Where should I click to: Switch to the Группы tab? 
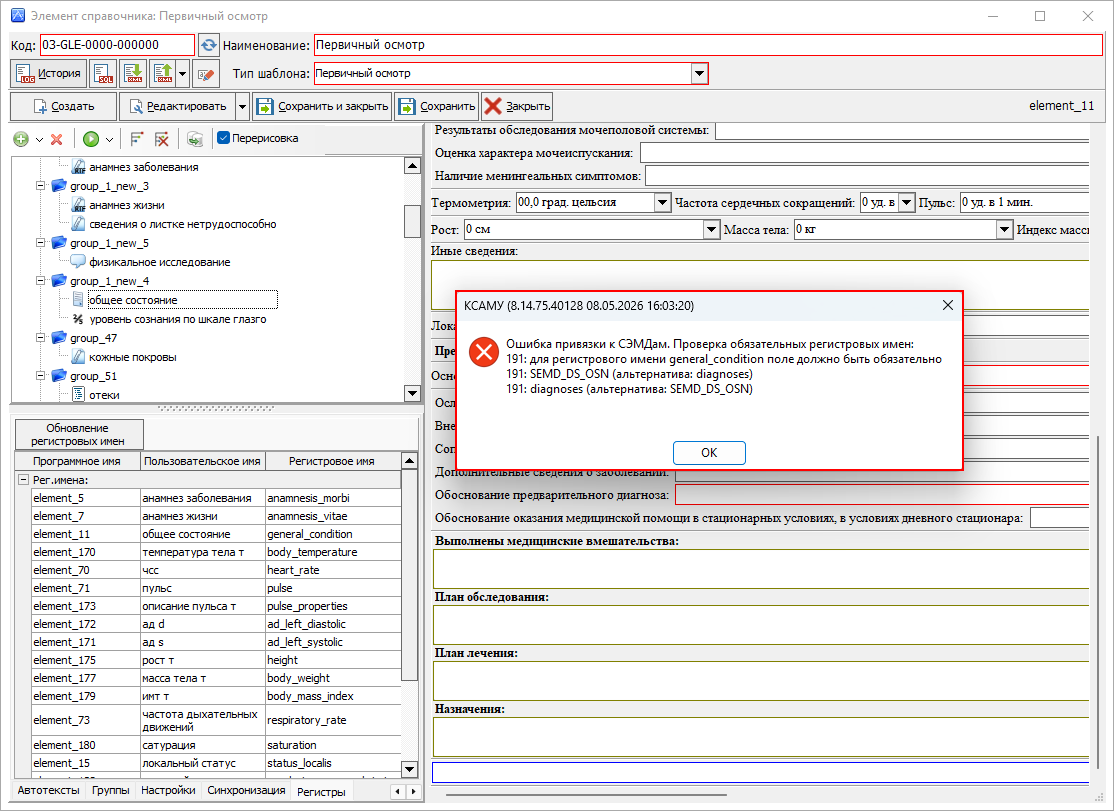(111, 790)
